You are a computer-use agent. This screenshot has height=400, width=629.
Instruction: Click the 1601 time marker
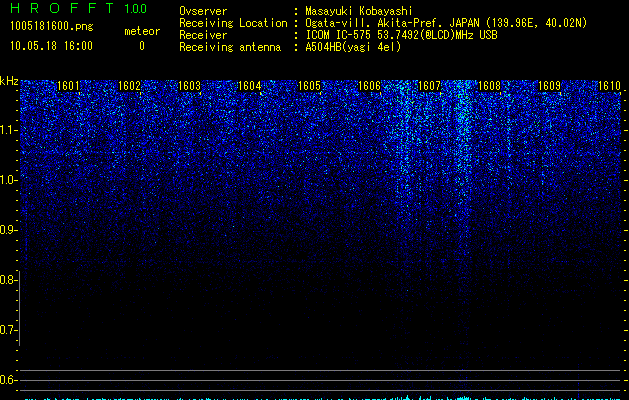[69, 86]
